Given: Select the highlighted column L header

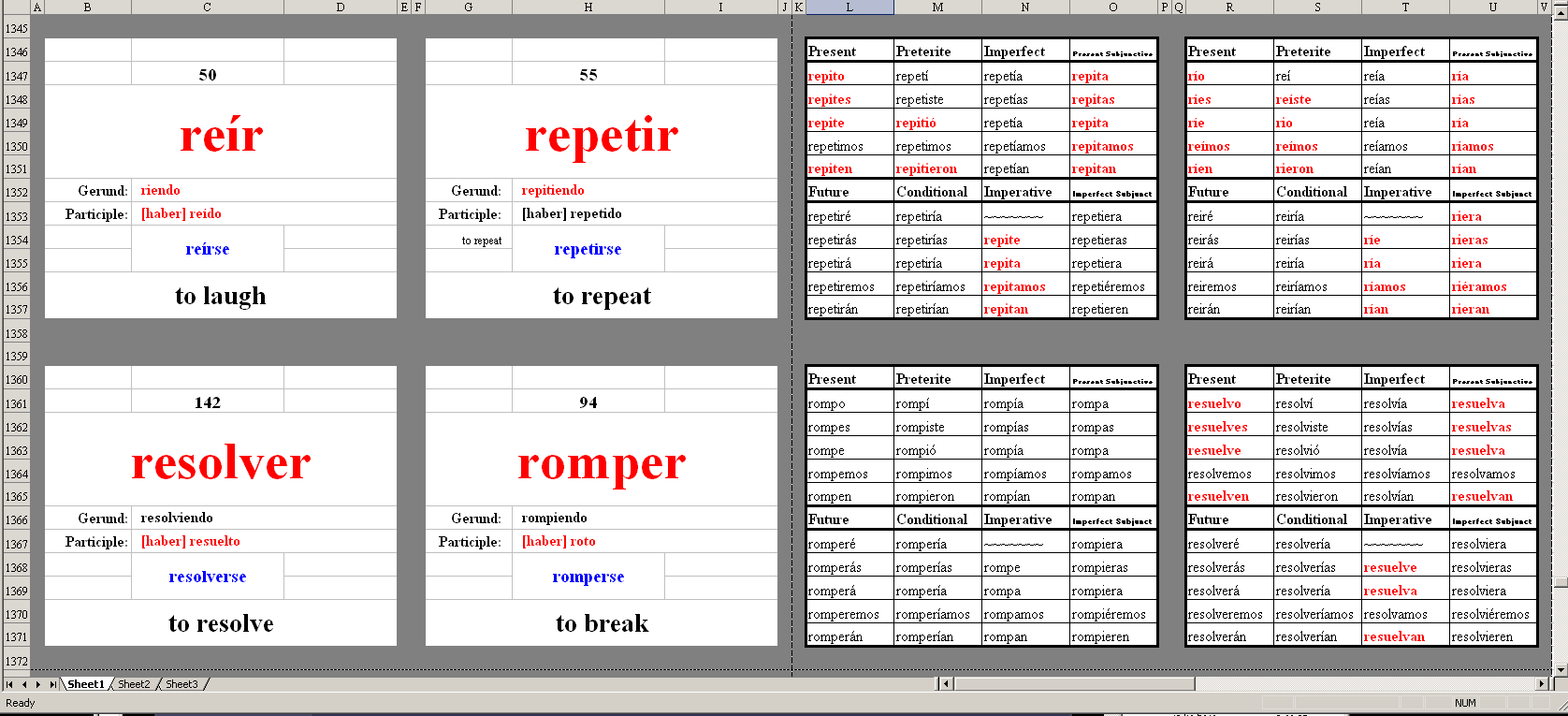Looking at the screenshot, I should (x=849, y=7).
